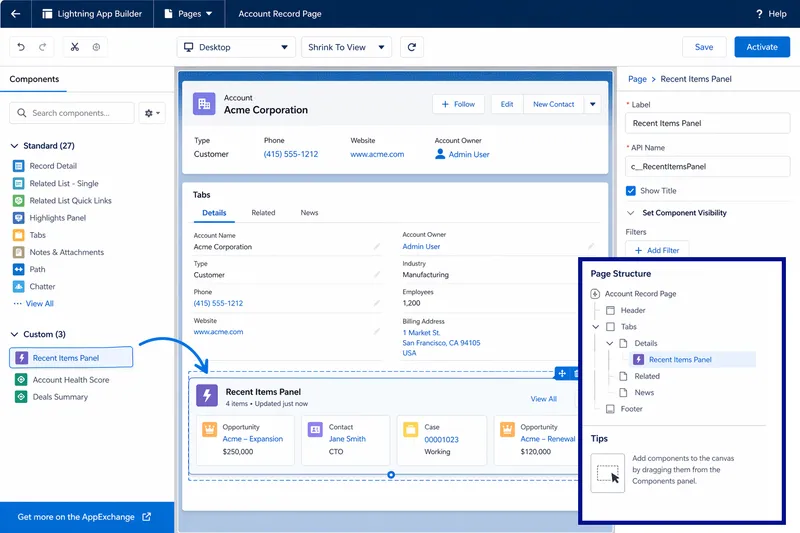Collapse the Standard (27) section
The image size is (800, 533).
(14, 146)
